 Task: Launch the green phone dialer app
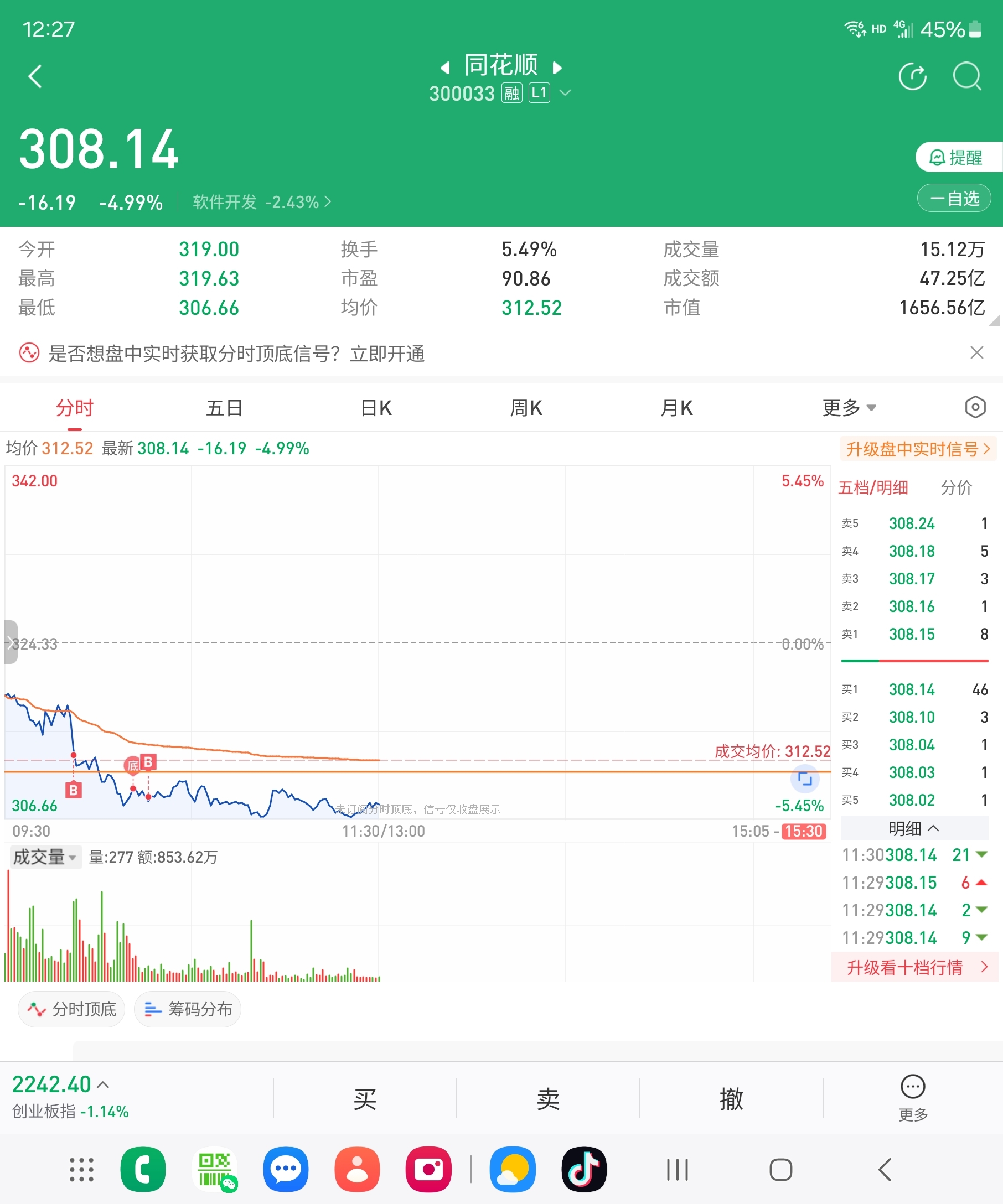pyautogui.click(x=143, y=1170)
